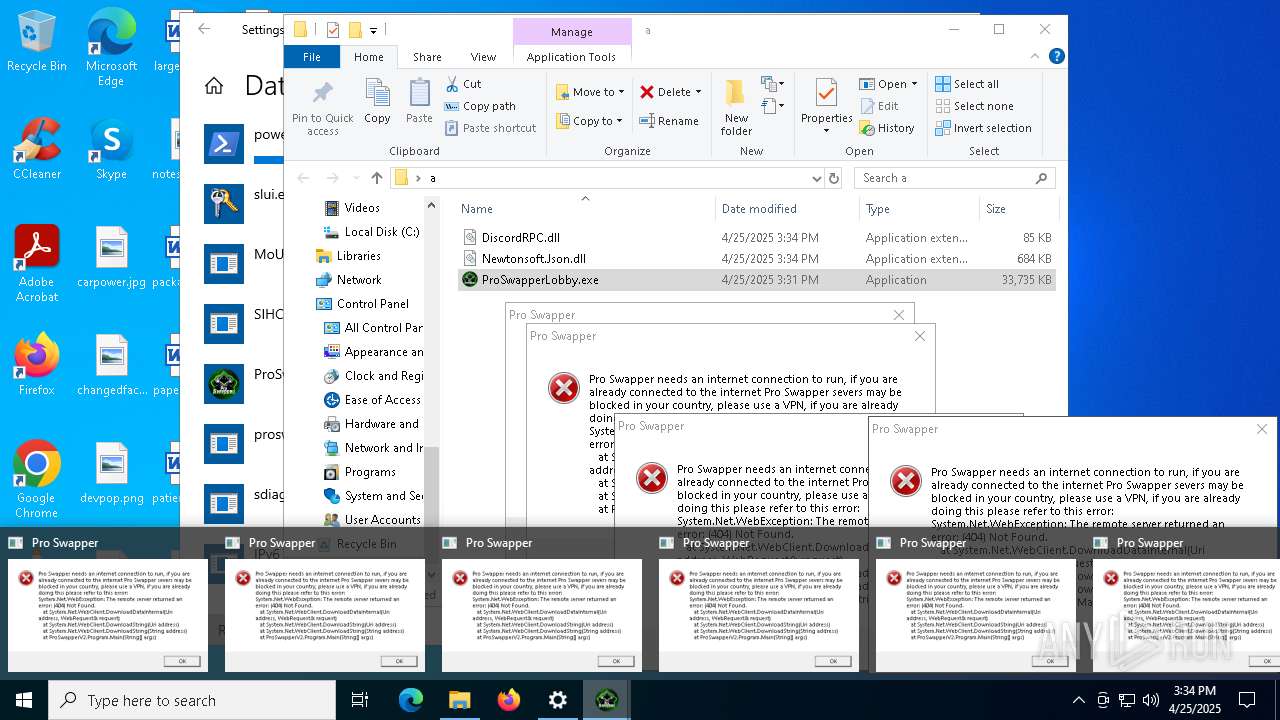Click Windows Start button
Image resolution: width=1280 pixels, height=720 pixels.
[23, 700]
